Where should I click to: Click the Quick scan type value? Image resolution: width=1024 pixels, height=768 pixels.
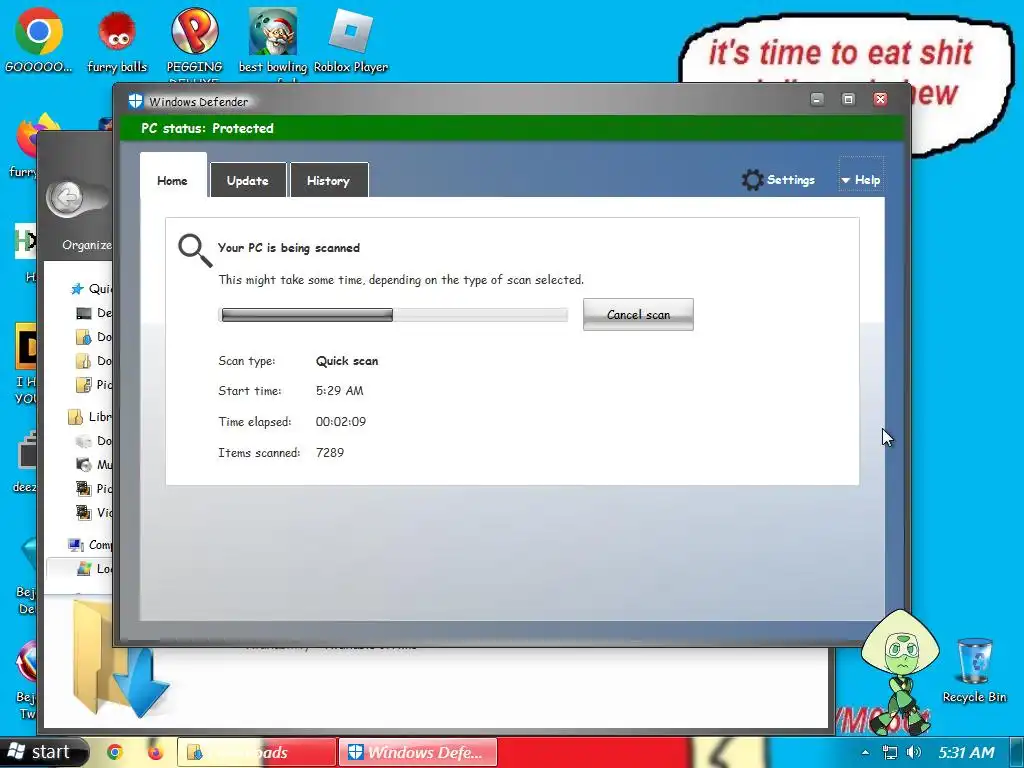tap(347, 361)
